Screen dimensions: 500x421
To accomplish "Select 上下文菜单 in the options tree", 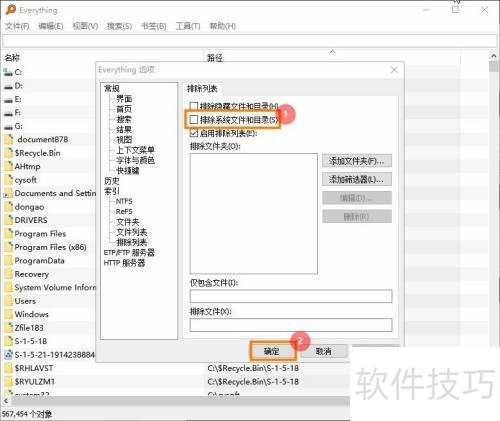I will pos(135,150).
